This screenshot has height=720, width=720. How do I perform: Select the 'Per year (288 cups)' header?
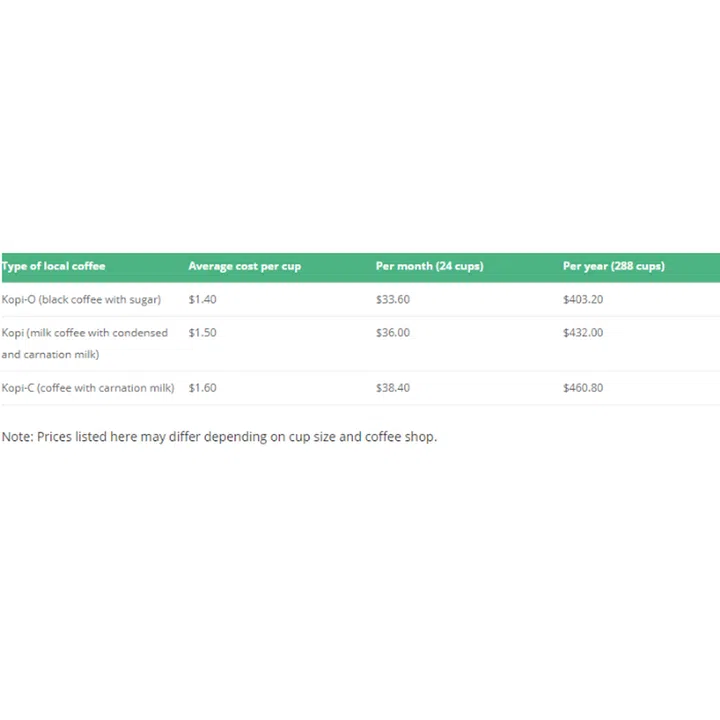click(613, 266)
